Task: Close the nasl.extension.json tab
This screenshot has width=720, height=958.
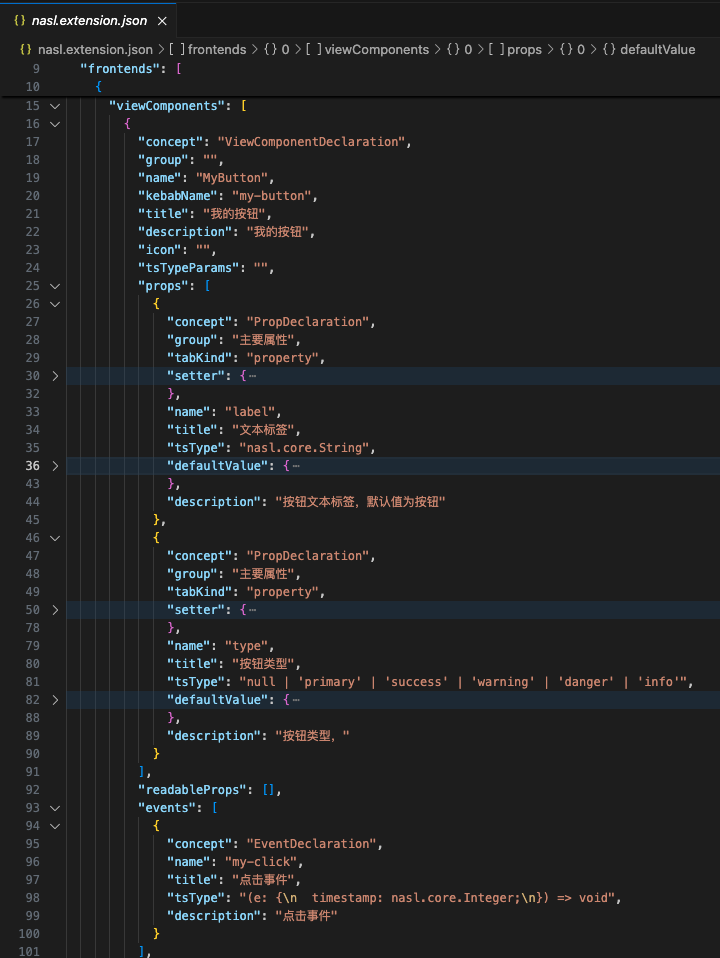Action: click(x=162, y=21)
